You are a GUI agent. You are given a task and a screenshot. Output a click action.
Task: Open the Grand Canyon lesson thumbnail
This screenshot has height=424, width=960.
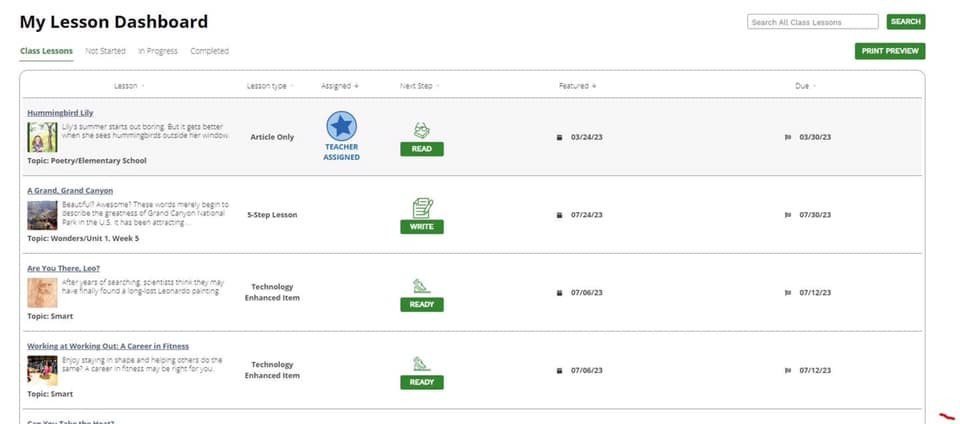click(x=42, y=215)
